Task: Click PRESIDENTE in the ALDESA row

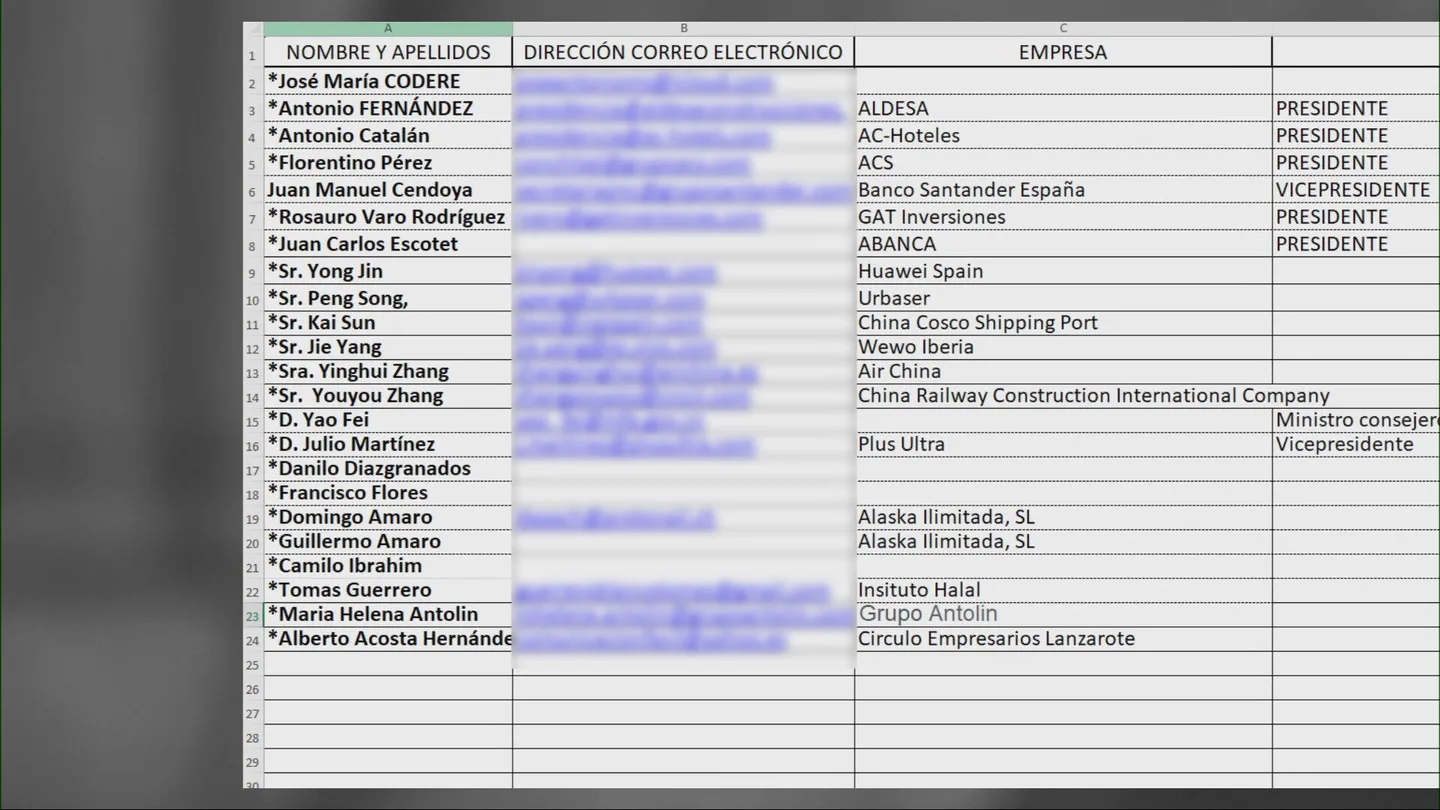Action: pyautogui.click(x=1355, y=108)
